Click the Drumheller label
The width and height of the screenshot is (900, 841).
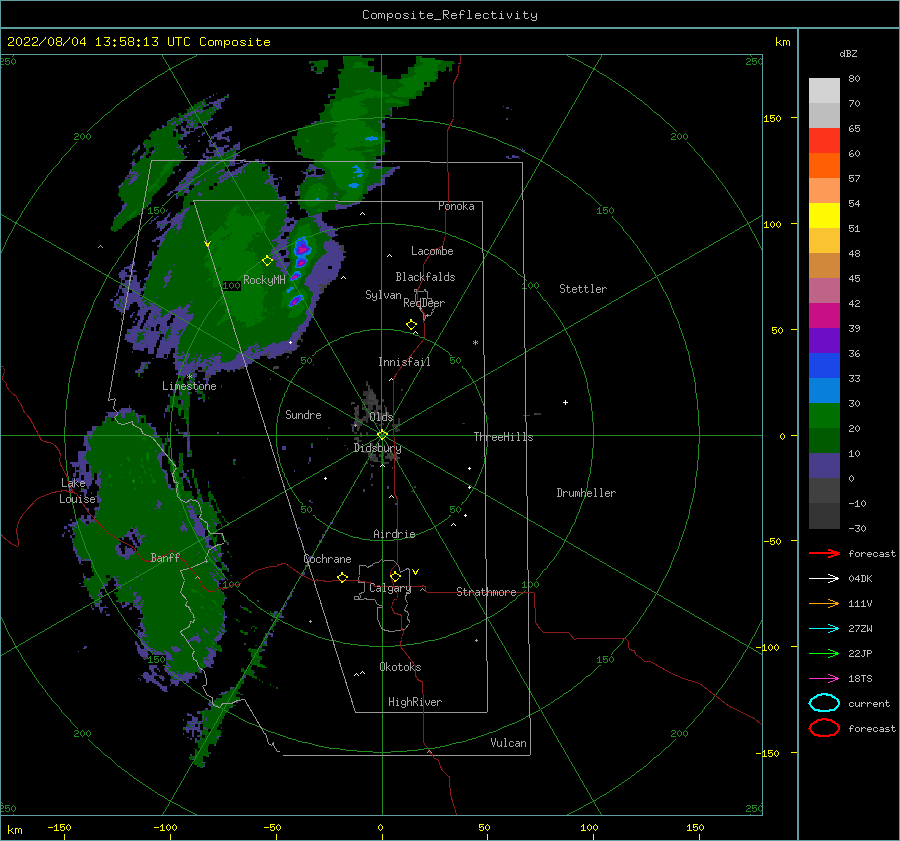pyautogui.click(x=586, y=493)
